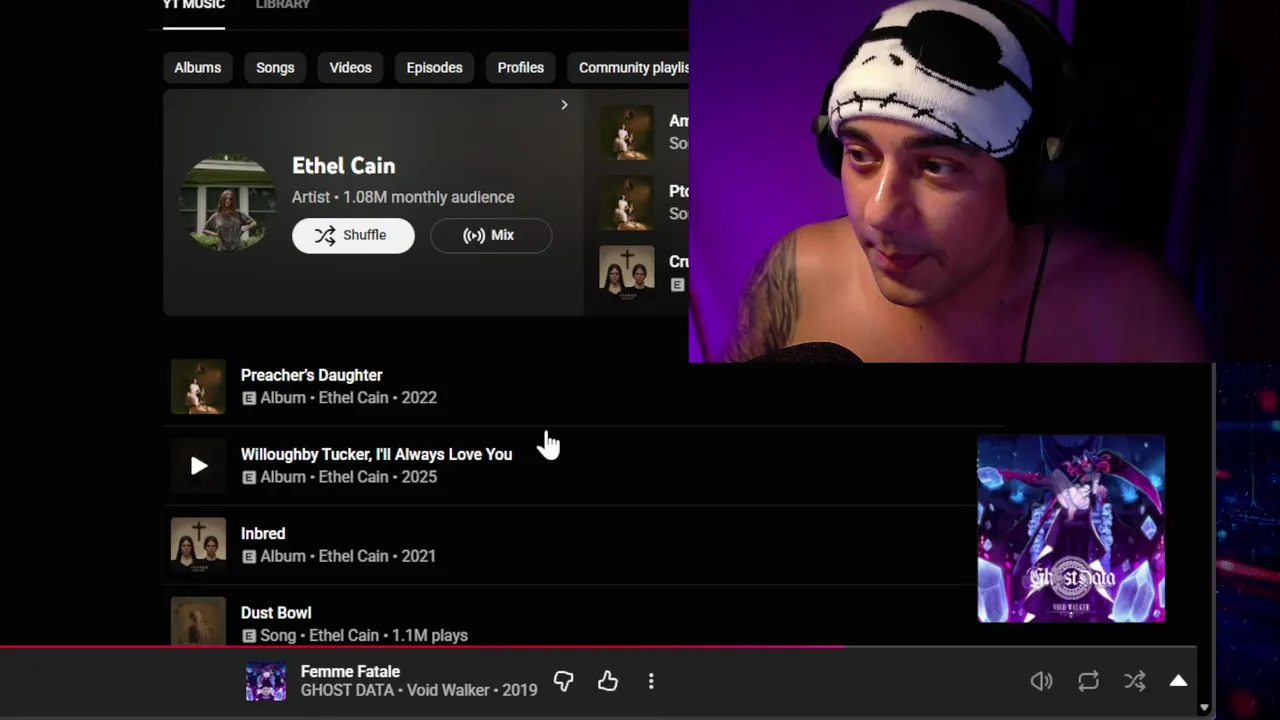Screen dimensions: 1280x720
Task: Open the Inbred album result
Action: [263, 533]
